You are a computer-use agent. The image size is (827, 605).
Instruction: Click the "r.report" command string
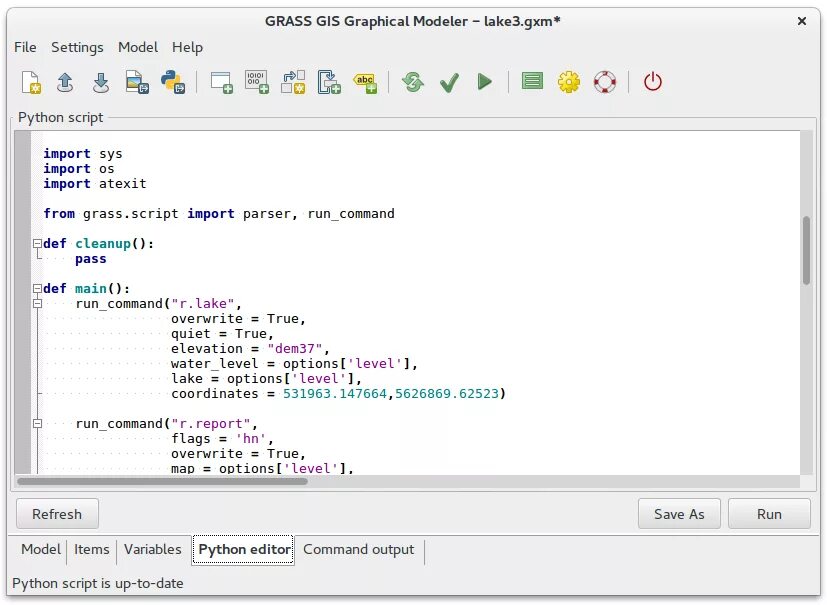click(210, 424)
